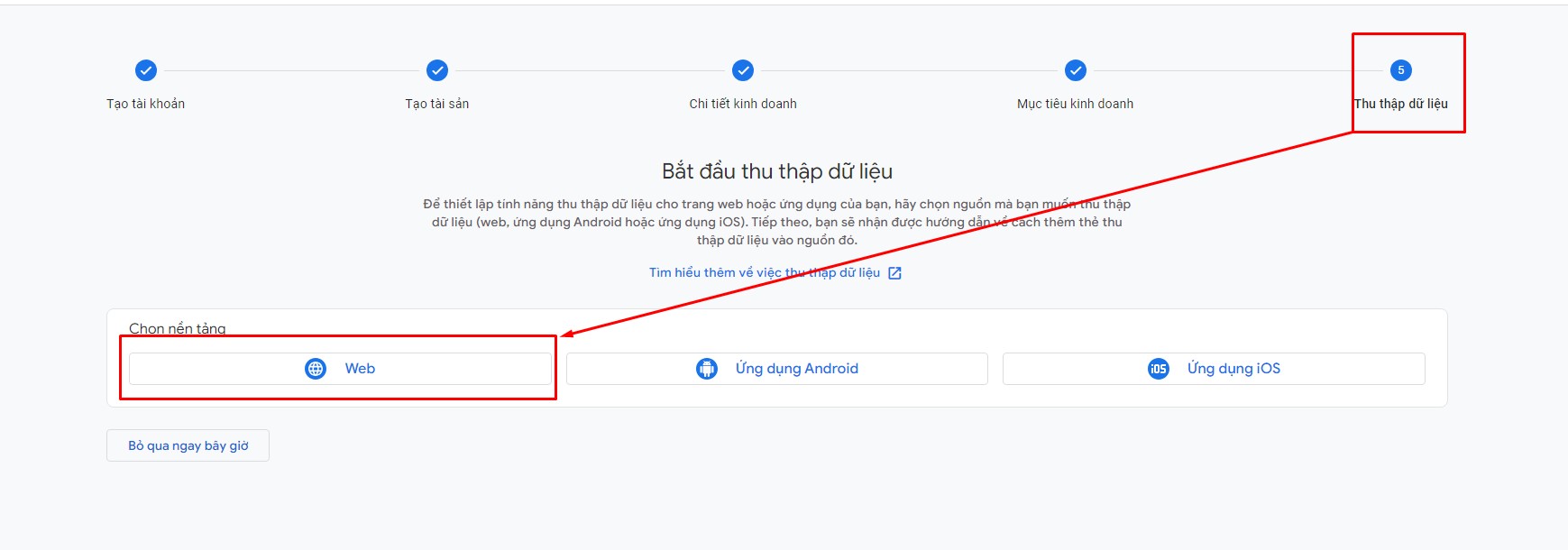The width and height of the screenshot is (1568, 550).
Task: Click the Android robot icon
Action: 707,369
